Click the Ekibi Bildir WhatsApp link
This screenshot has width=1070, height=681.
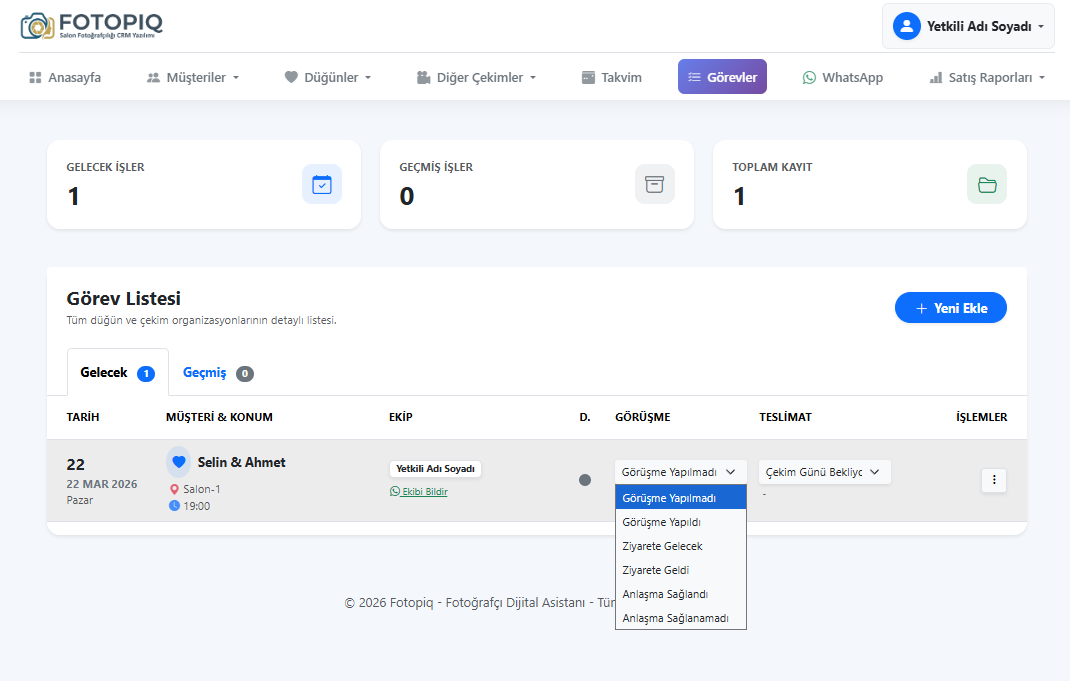click(x=419, y=491)
